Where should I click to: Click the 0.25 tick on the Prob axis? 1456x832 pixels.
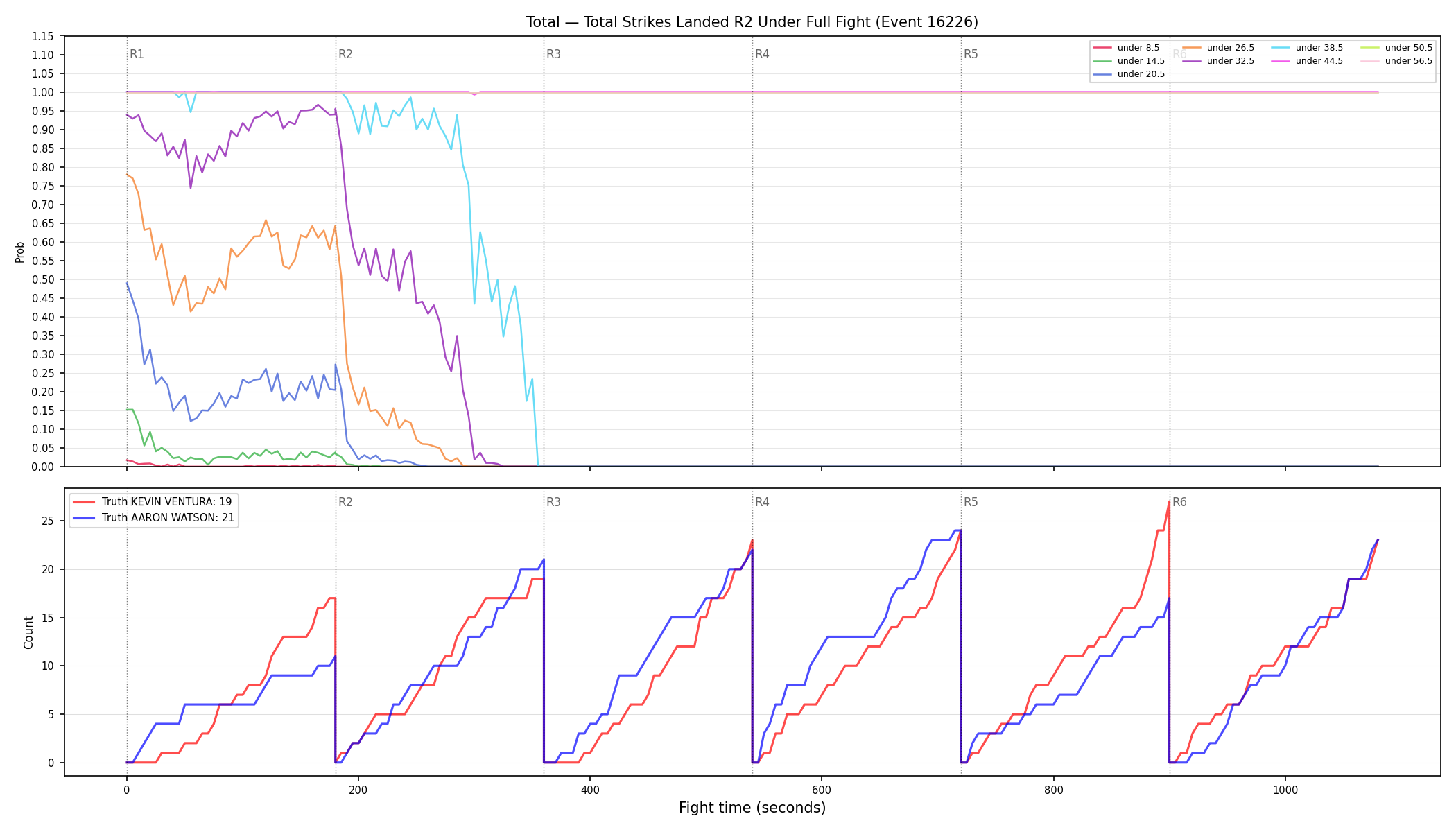tap(43, 374)
